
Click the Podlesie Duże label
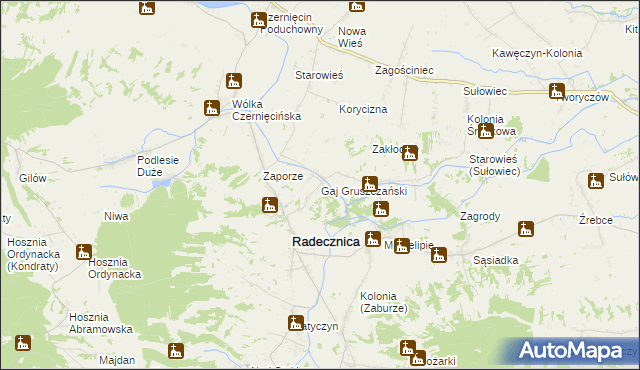click(x=158, y=166)
